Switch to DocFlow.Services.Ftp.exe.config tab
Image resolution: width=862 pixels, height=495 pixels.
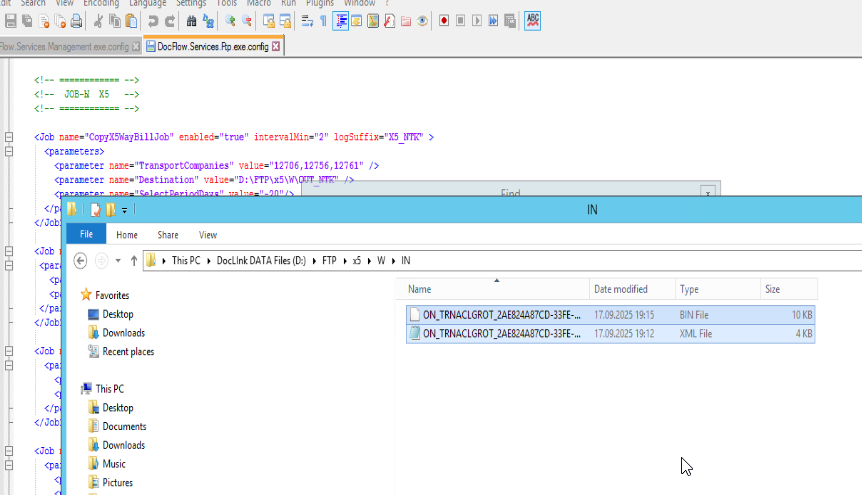point(213,47)
